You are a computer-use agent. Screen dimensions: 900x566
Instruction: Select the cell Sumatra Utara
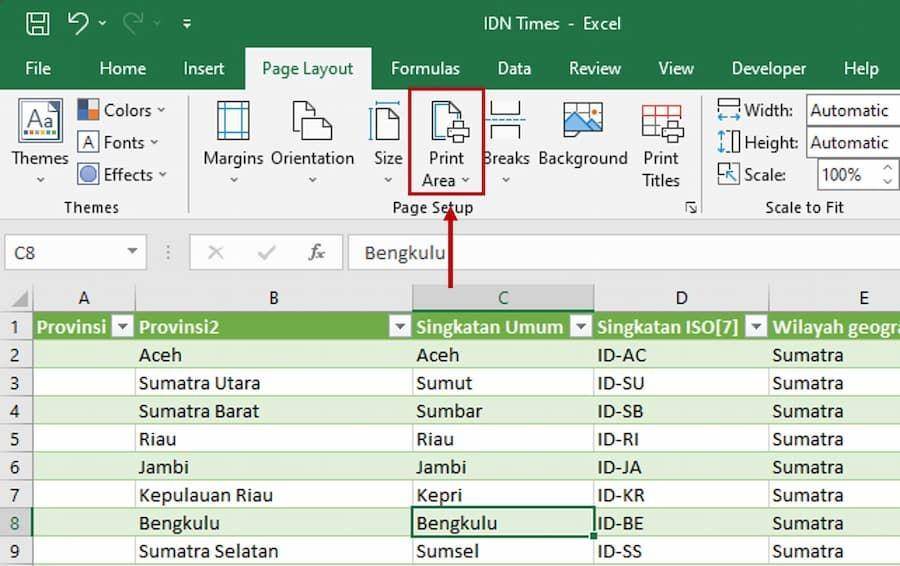(274, 383)
